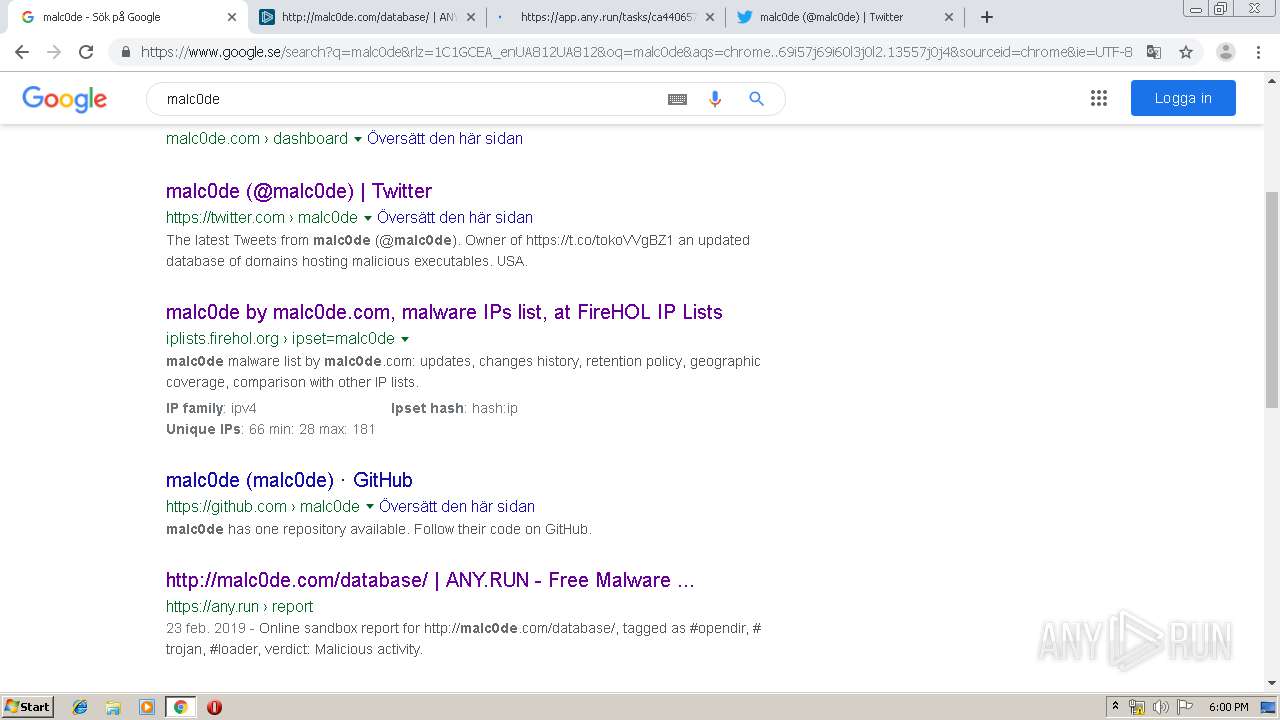Open FireHOL IP Lists malc0de result
Viewport: 1280px width, 720px height.
tap(444, 312)
